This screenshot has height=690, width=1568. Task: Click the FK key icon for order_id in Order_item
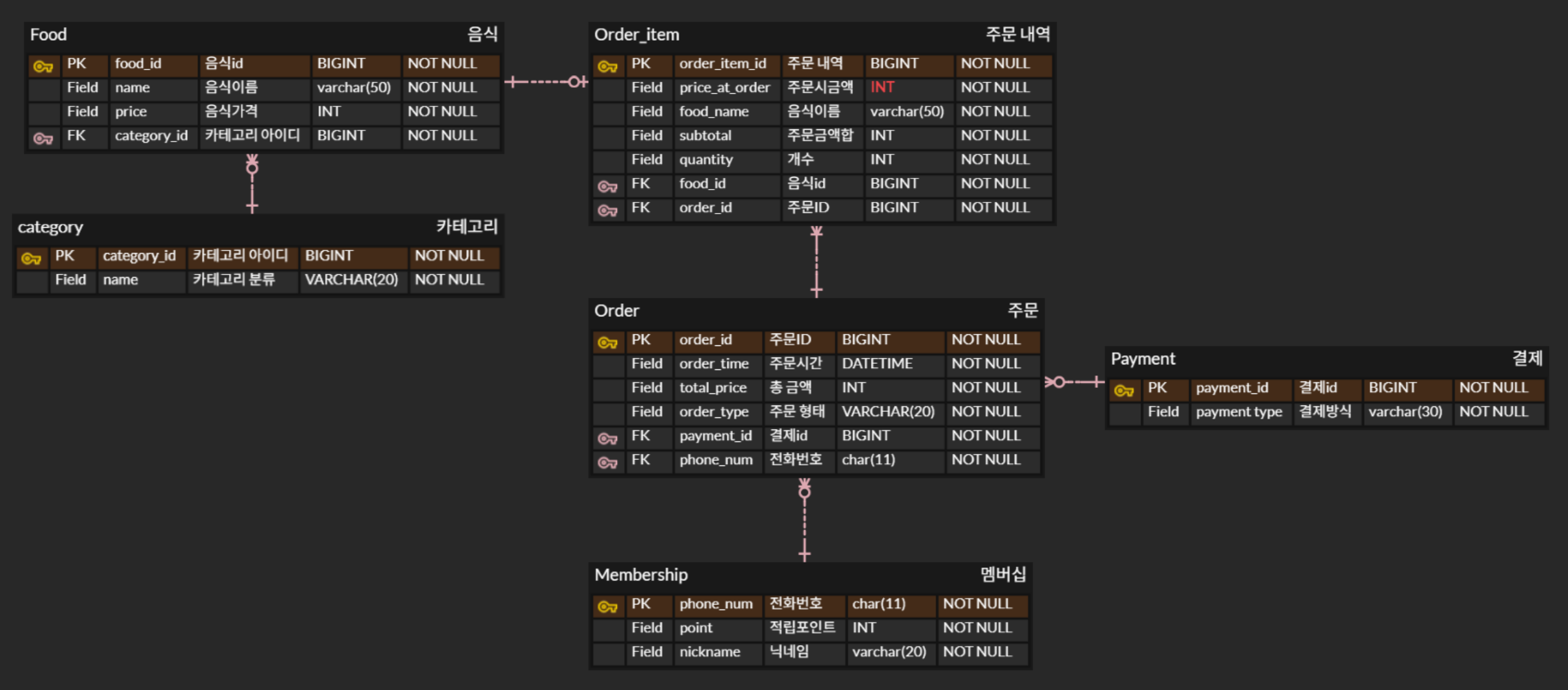pos(607,210)
